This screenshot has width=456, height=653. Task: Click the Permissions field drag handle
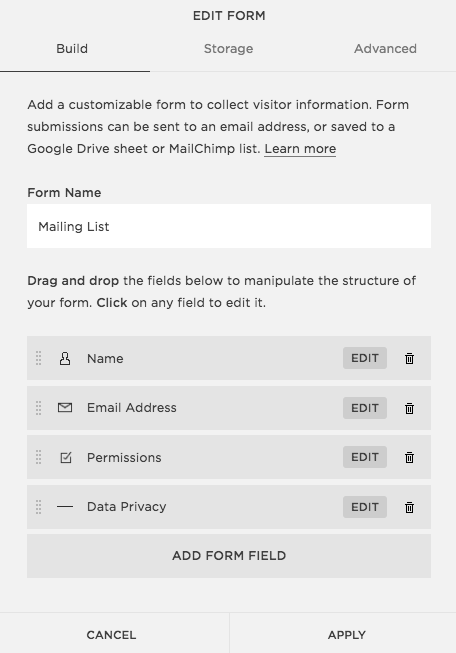point(38,457)
